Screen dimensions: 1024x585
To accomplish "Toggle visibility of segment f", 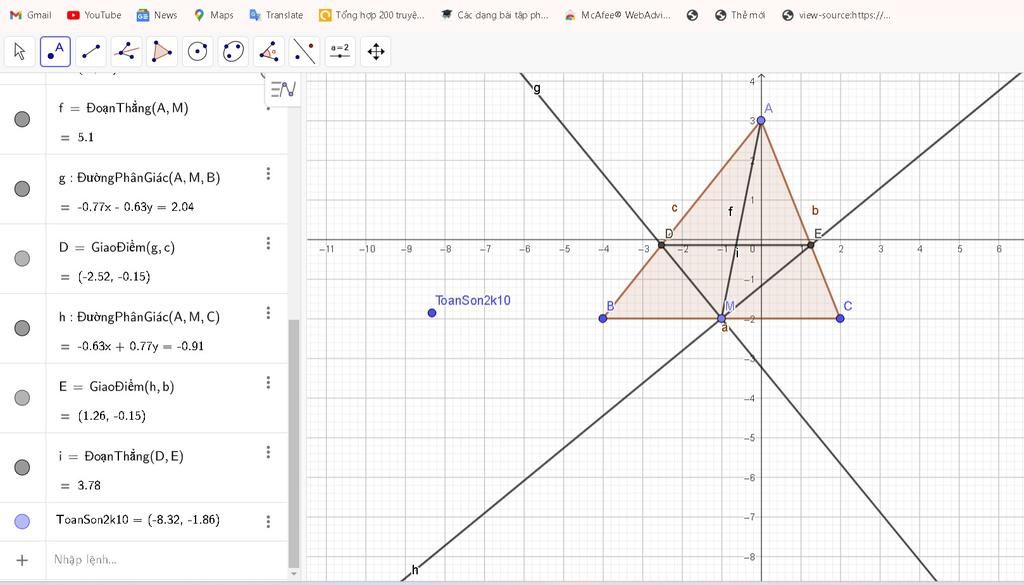I will coord(22,119).
